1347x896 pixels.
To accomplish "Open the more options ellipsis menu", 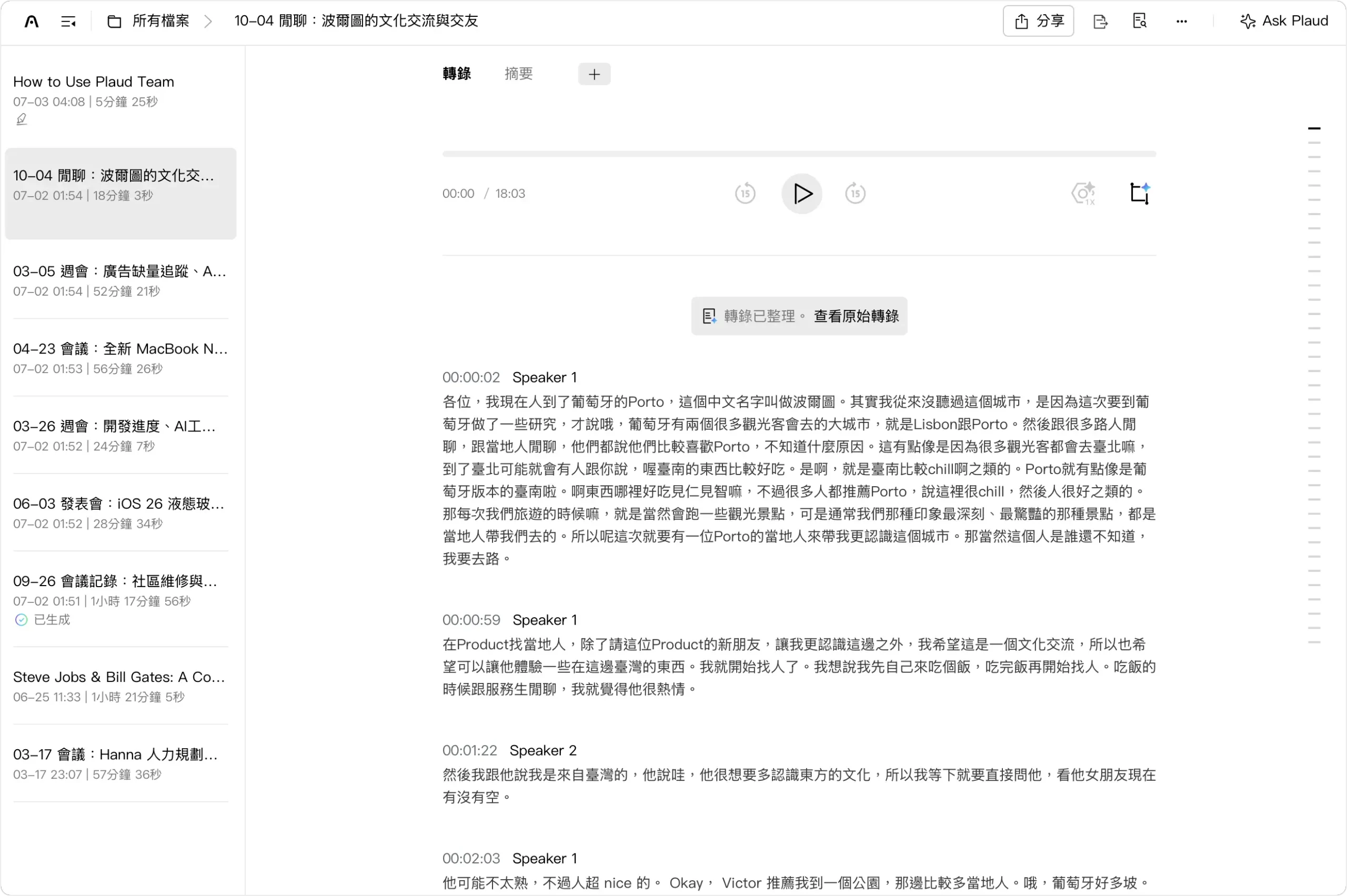I will pyautogui.click(x=1181, y=22).
